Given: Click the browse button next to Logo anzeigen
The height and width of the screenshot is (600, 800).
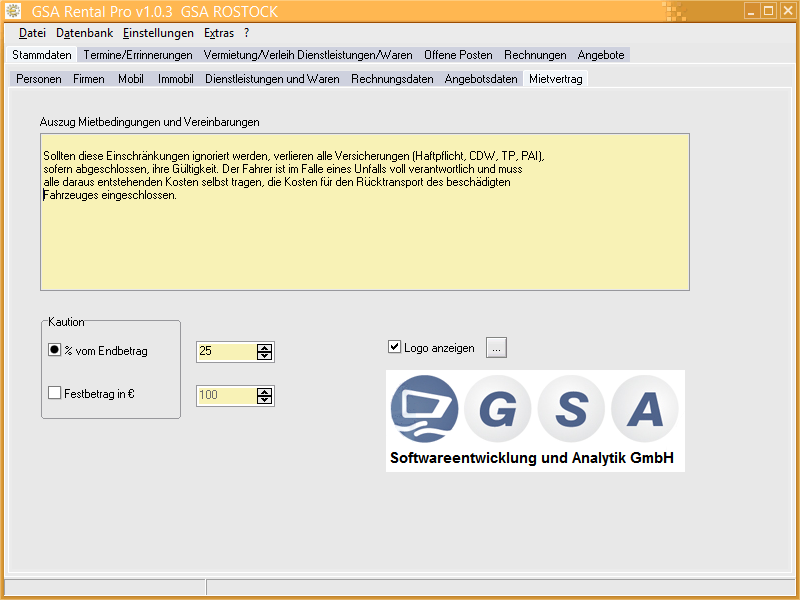Looking at the screenshot, I should pos(497,347).
